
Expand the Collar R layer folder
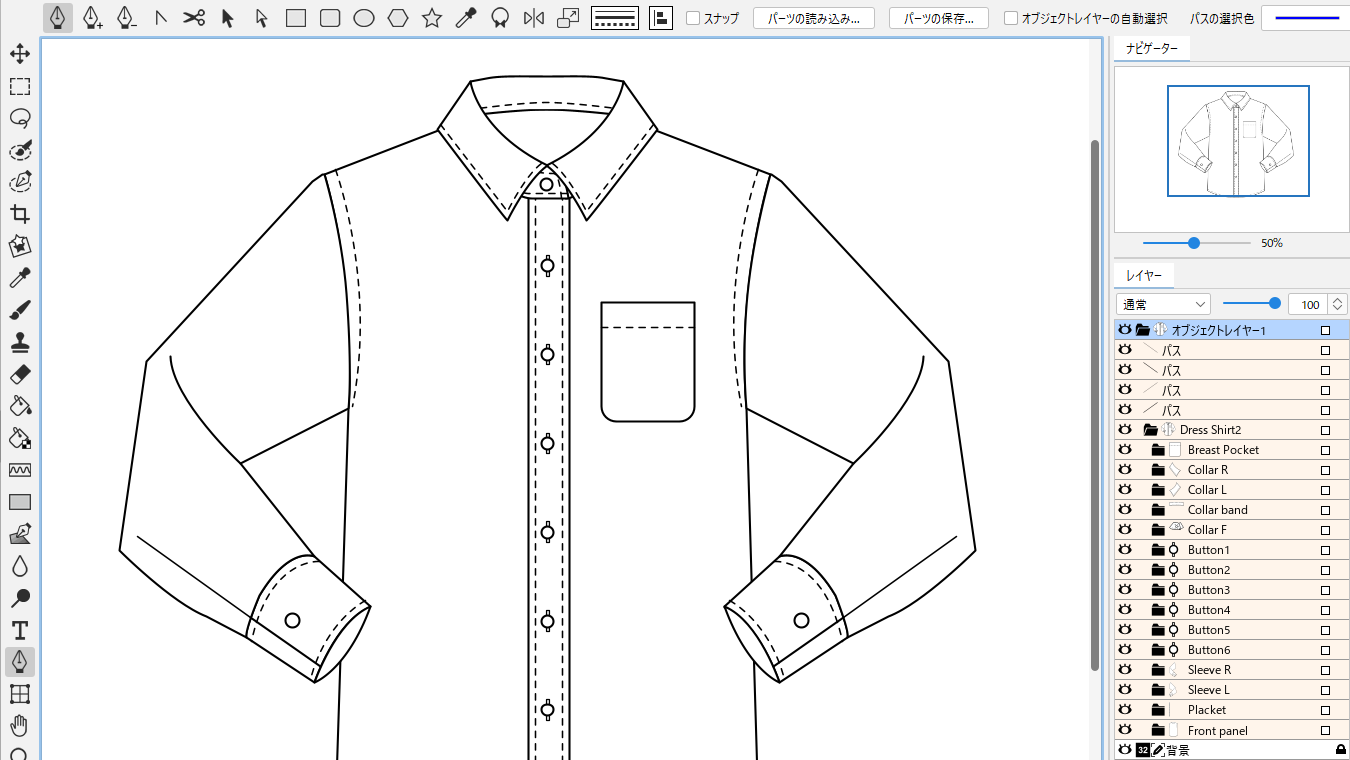[x=1158, y=470]
